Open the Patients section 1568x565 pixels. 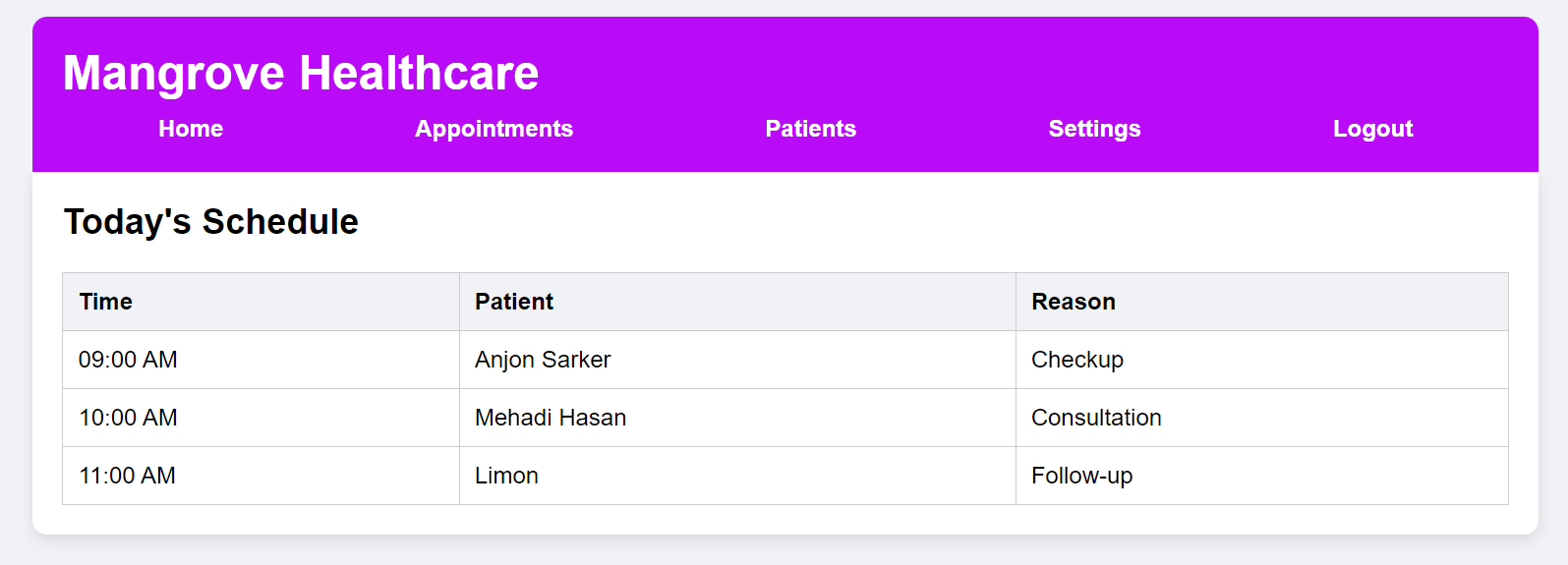(x=810, y=129)
